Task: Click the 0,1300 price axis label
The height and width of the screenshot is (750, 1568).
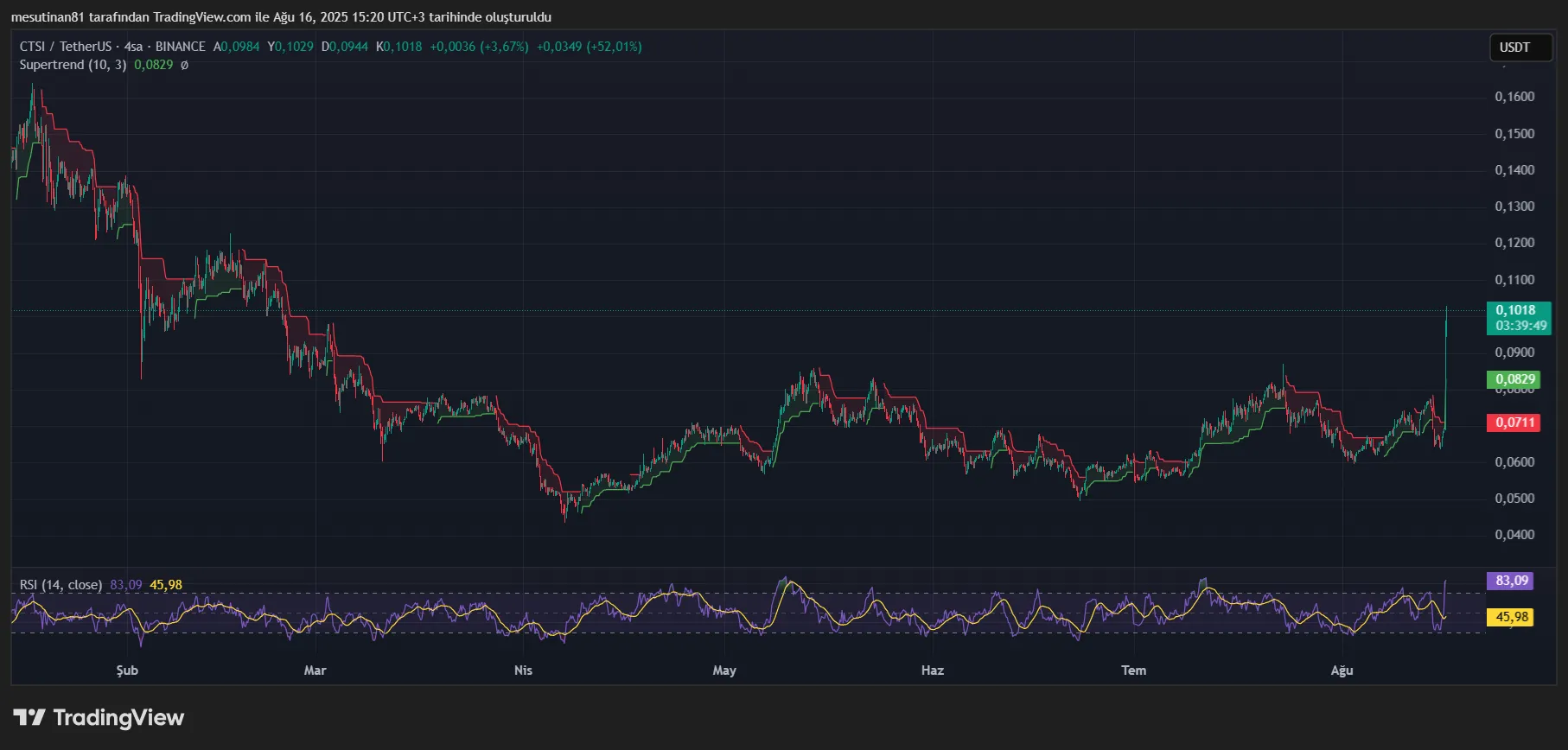Action: tap(1515, 207)
